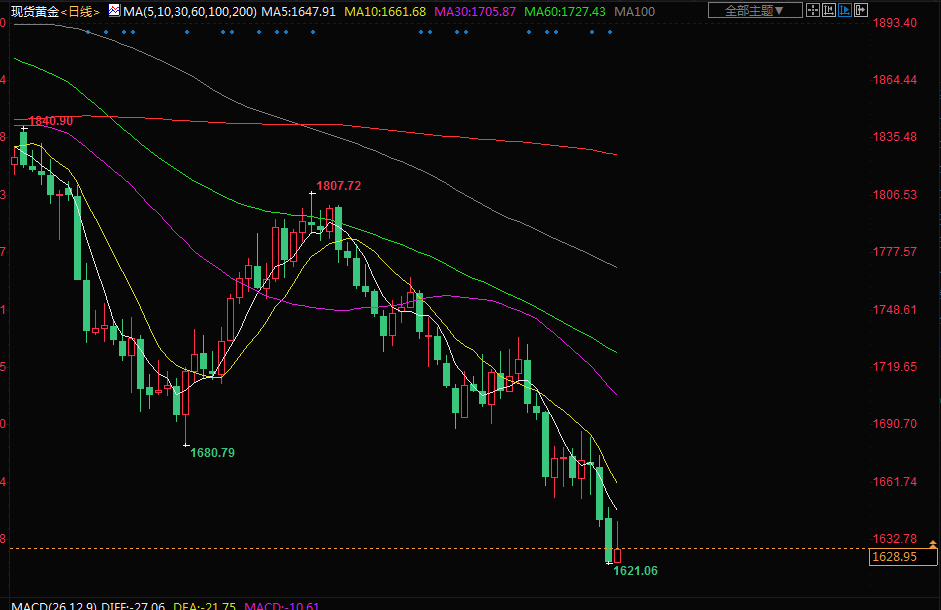This screenshot has height=610, width=941.
Task: Click the gray MA100 label
Action: click(635, 11)
